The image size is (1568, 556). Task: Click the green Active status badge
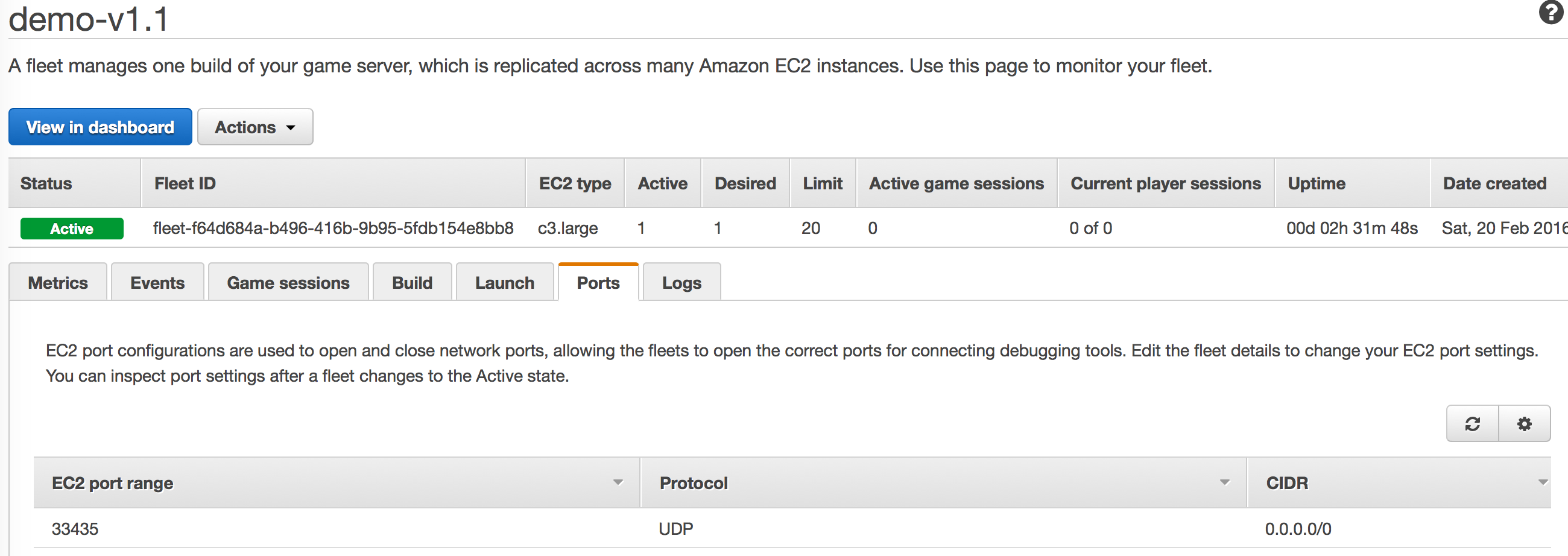coord(72,229)
